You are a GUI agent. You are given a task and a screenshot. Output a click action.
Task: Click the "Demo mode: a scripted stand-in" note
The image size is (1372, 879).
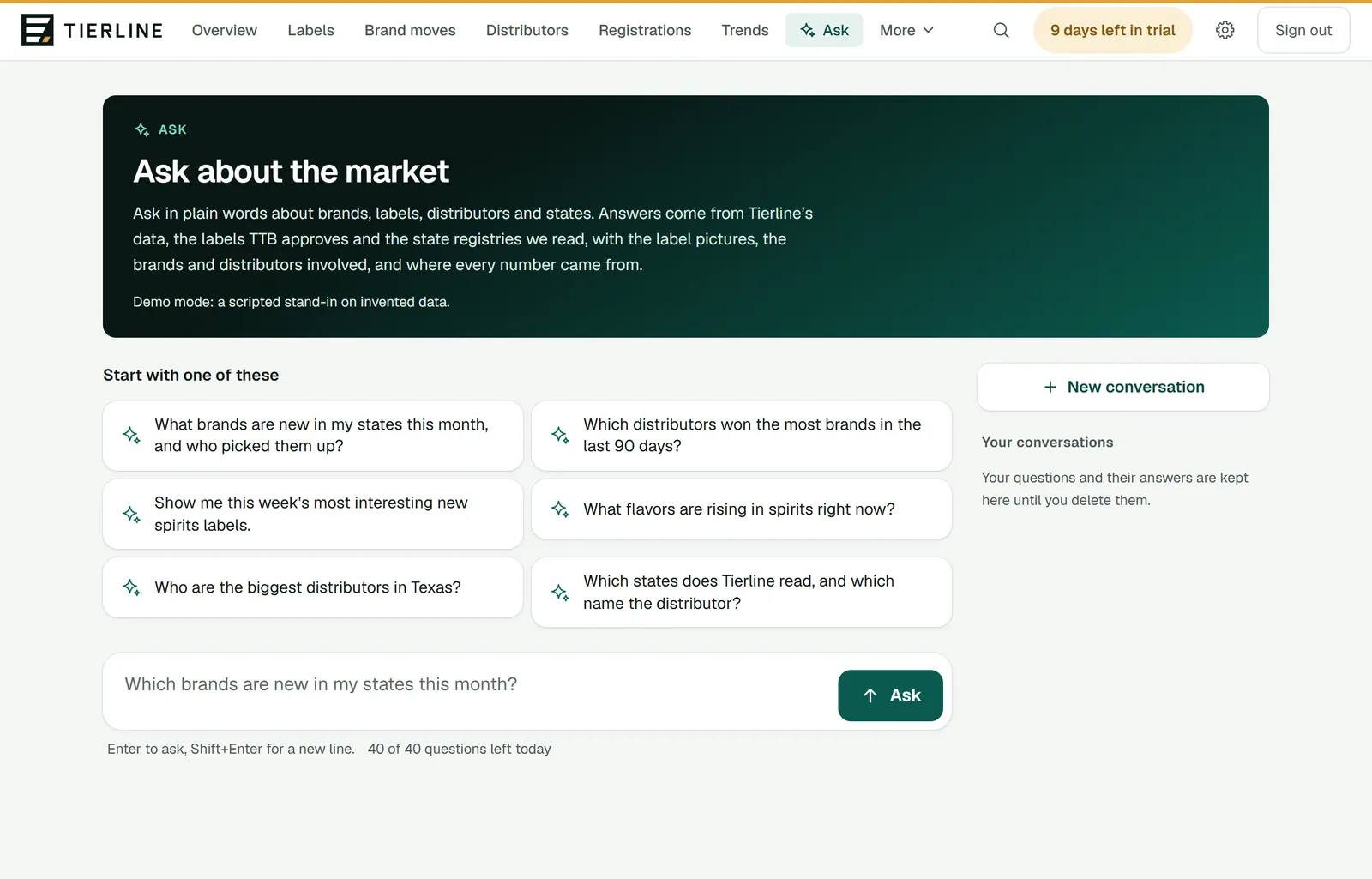tap(292, 302)
